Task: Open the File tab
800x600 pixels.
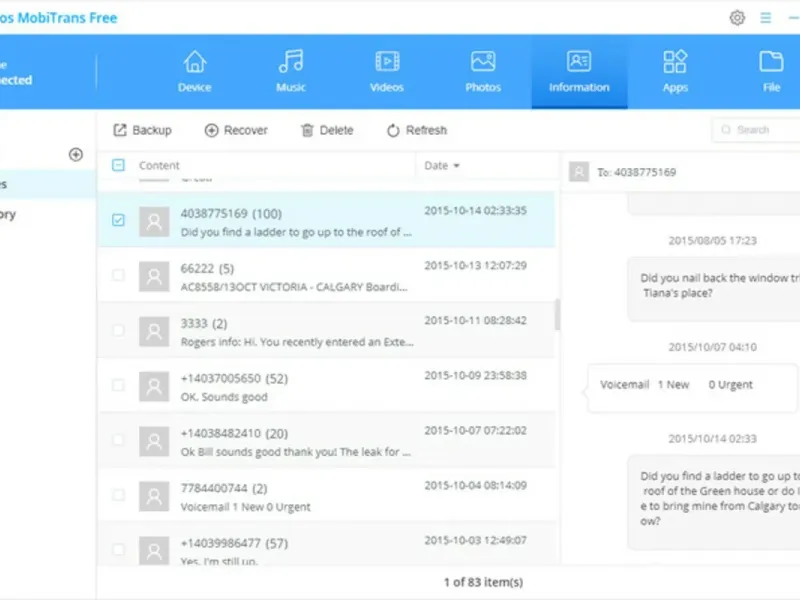Action: tap(771, 72)
